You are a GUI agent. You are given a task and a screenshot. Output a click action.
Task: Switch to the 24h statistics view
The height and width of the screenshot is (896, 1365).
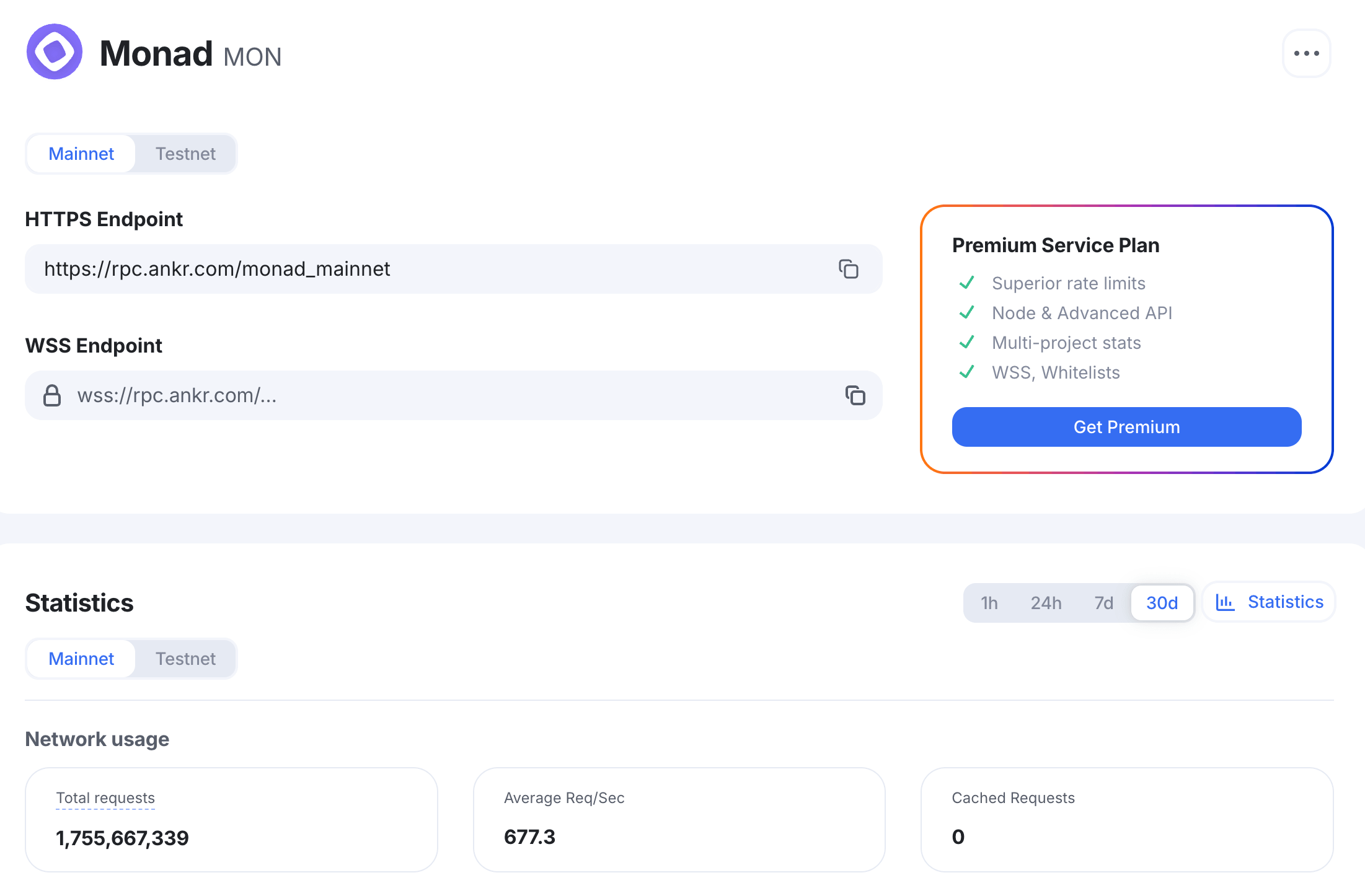(x=1046, y=602)
